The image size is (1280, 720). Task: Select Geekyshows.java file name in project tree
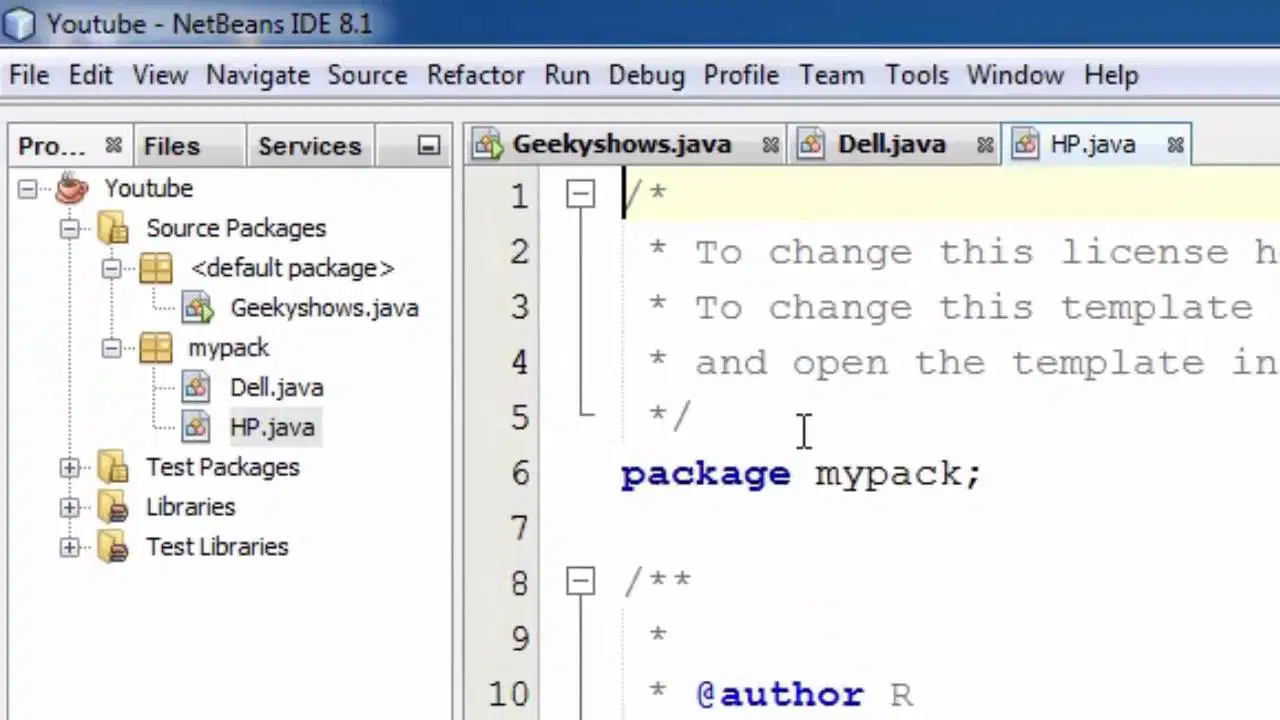click(x=325, y=308)
